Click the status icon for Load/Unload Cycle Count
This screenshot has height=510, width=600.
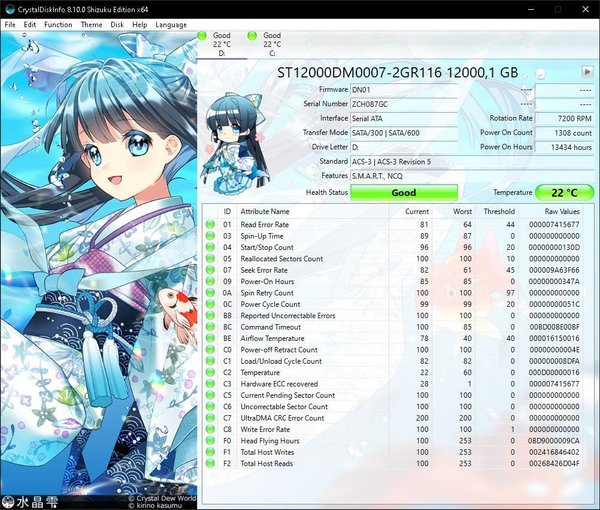[x=210, y=361]
